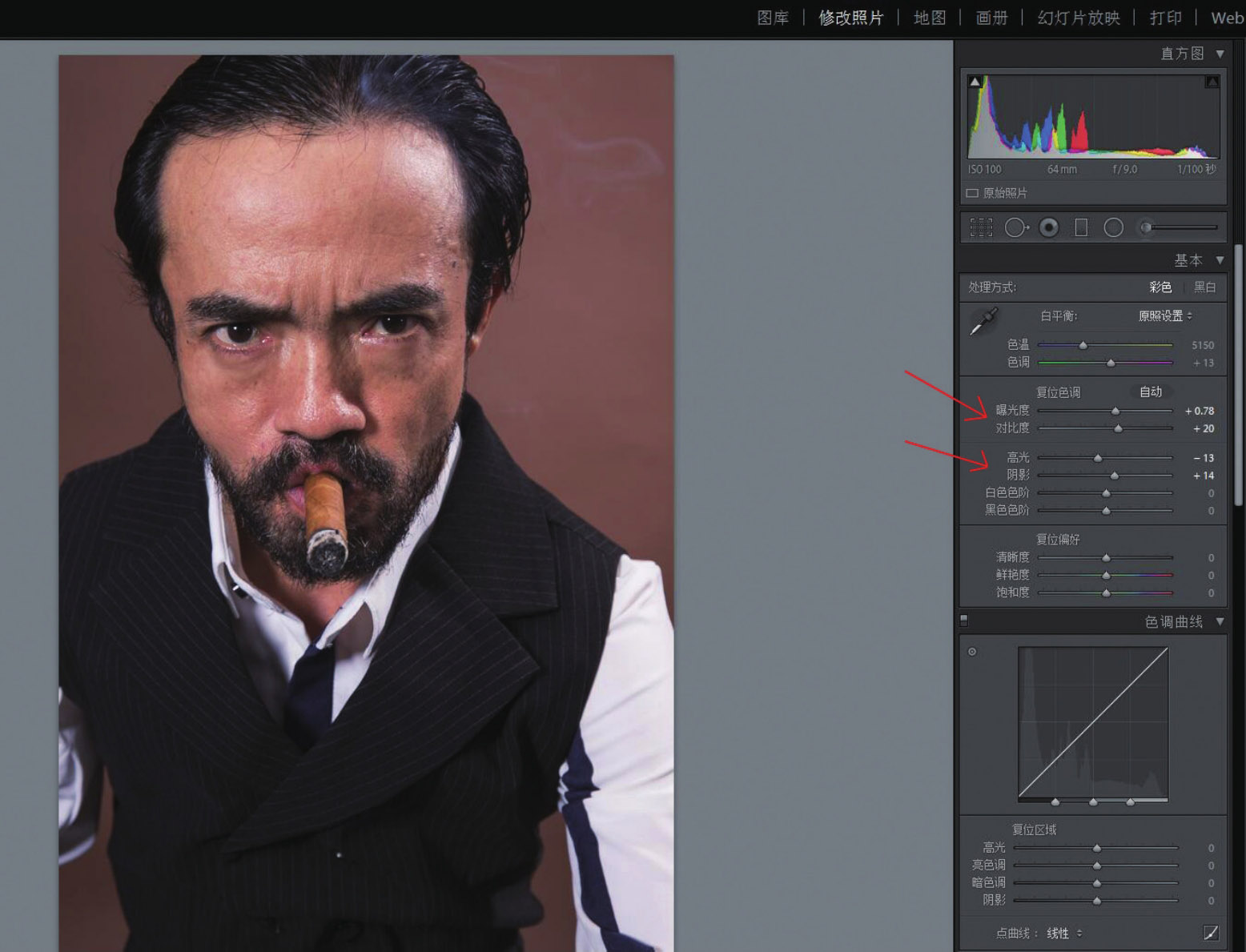Viewport: 1246px width, 952px height.
Task: Select the Radial Filter tool
Action: (1114, 227)
